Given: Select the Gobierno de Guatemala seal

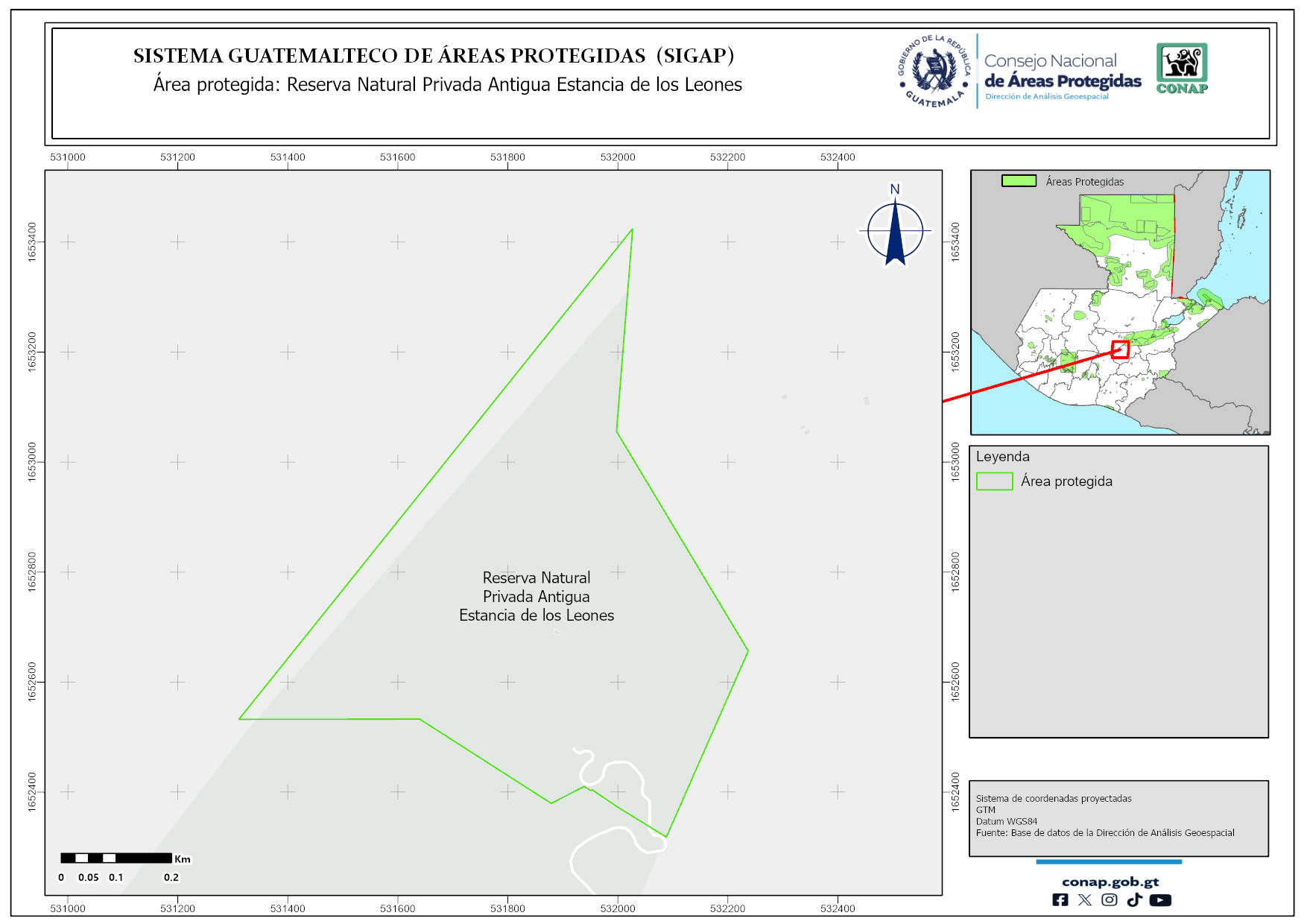Looking at the screenshot, I should click(934, 72).
